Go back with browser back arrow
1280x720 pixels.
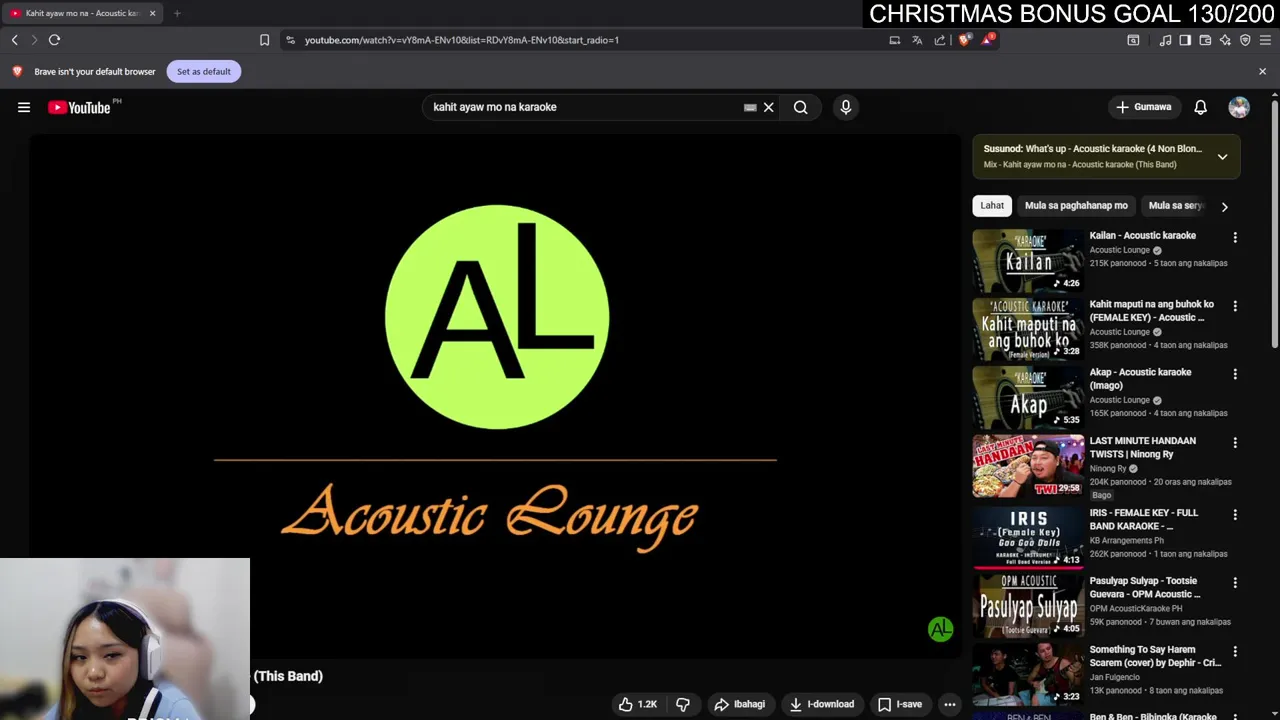[x=14, y=40]
